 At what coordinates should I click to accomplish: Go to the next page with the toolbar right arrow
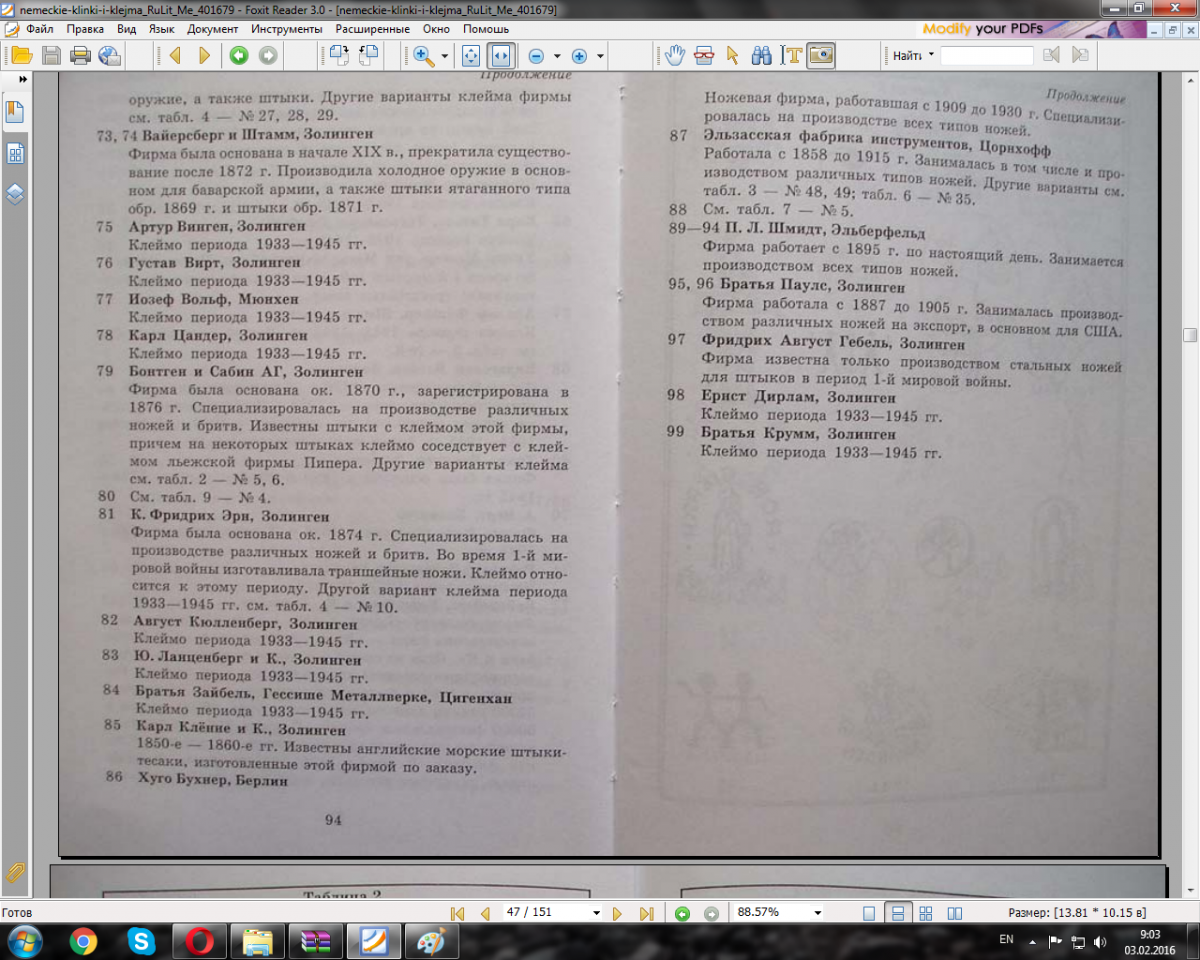pos(204,56)
